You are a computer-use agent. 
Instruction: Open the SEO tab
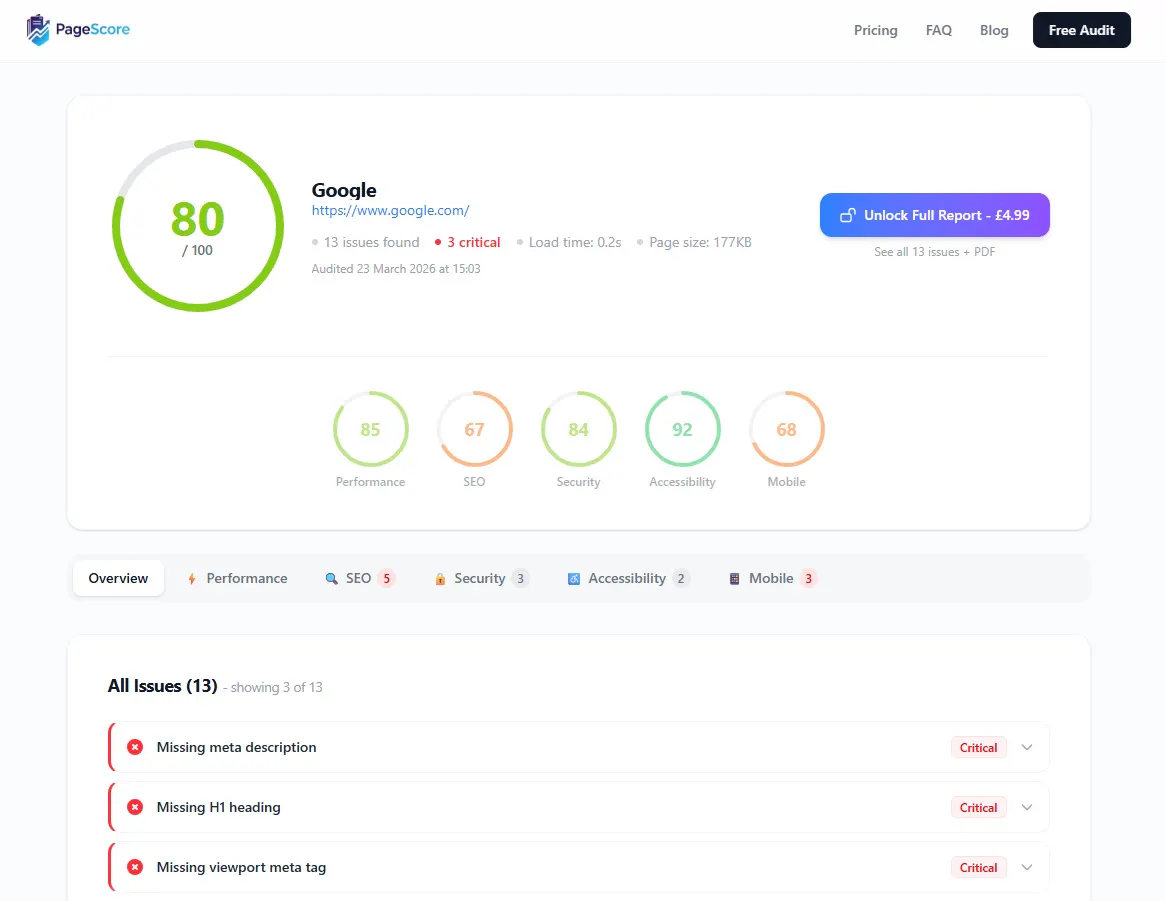click(x=360, y=578)
